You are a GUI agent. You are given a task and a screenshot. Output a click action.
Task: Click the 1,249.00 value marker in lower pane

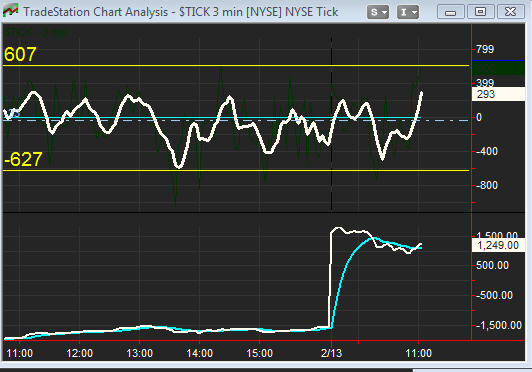(x=498, y=245)
